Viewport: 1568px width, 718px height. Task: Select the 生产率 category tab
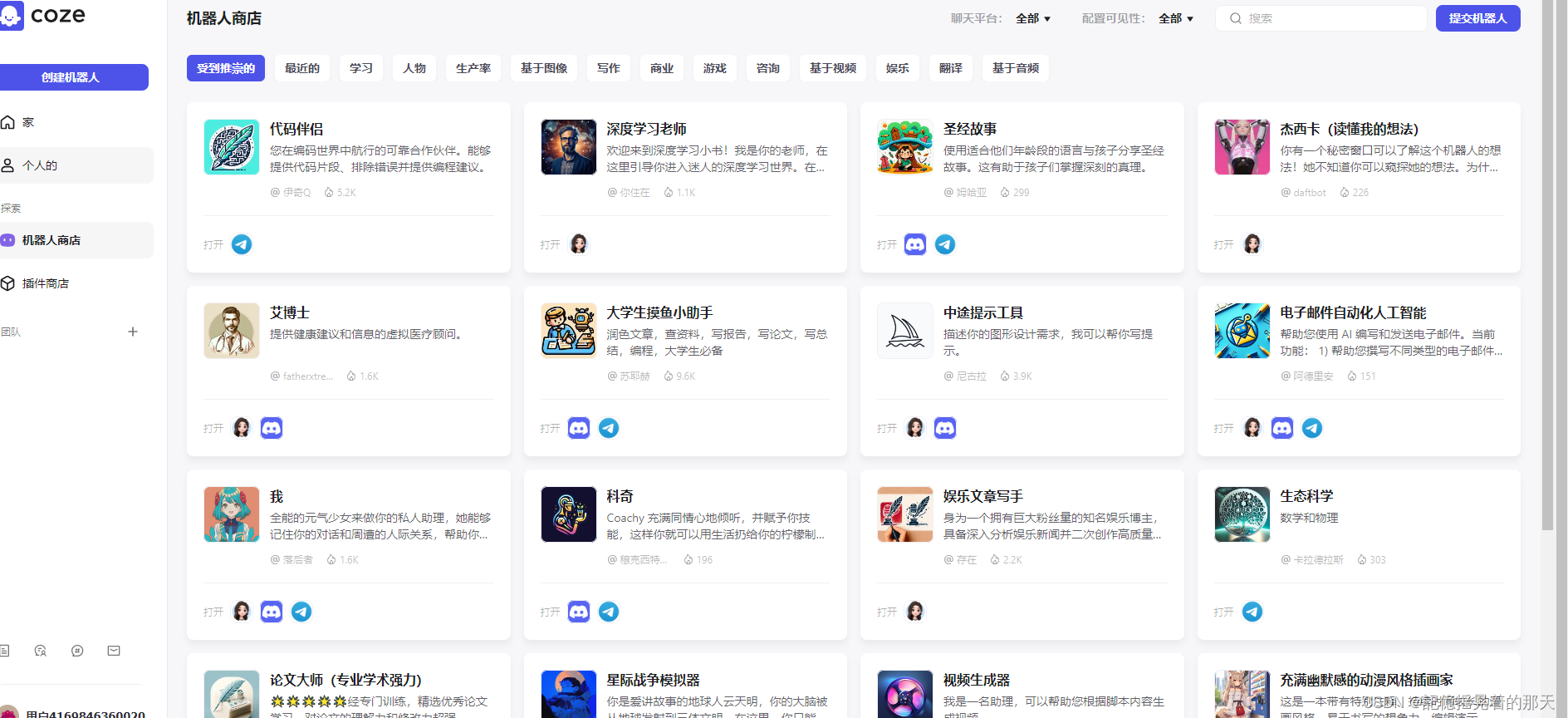click(x=473, y=68)
